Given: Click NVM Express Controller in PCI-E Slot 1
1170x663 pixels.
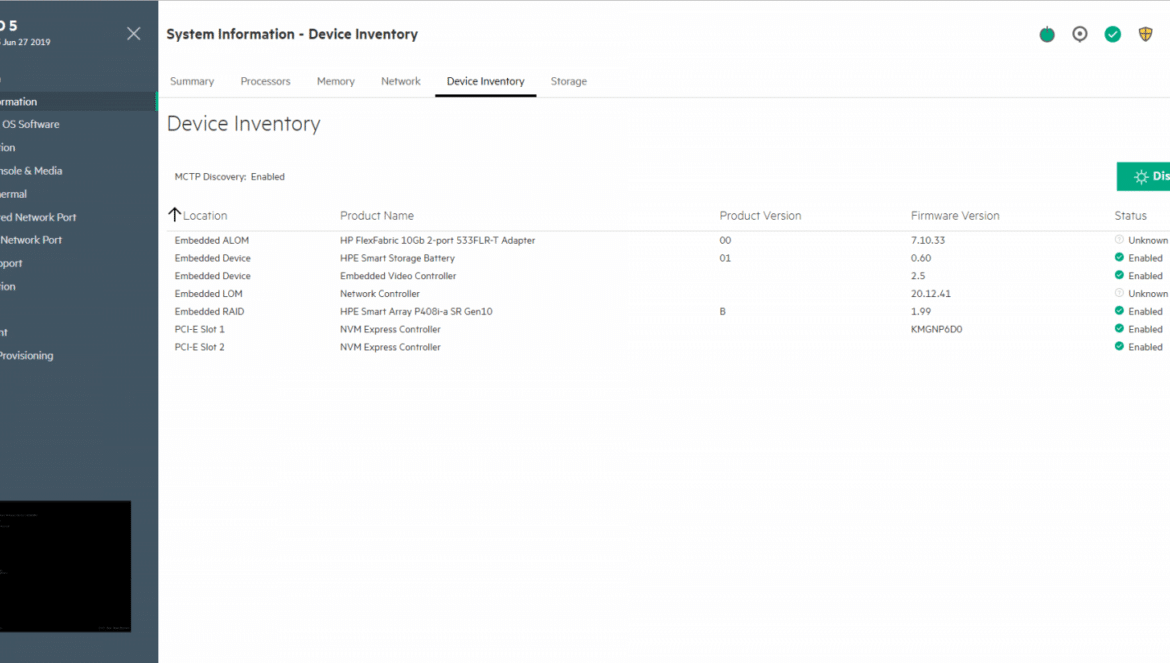Looking at the screenshot, I should point(390,330).
